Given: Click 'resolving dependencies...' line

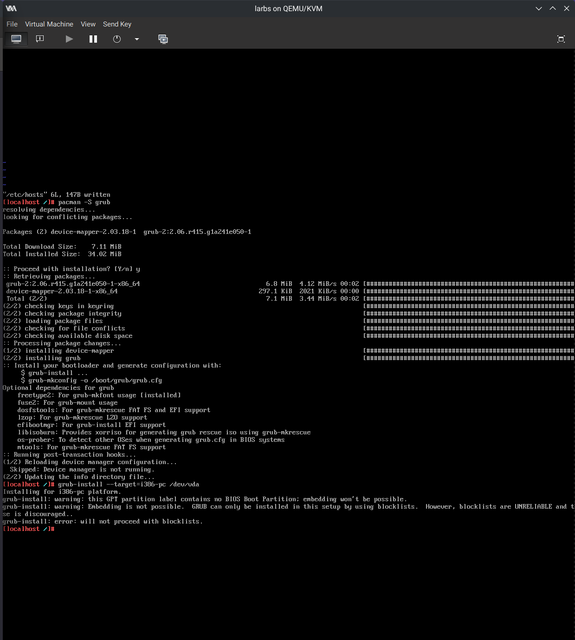Looking at the screenshot, I should point(49,209).
